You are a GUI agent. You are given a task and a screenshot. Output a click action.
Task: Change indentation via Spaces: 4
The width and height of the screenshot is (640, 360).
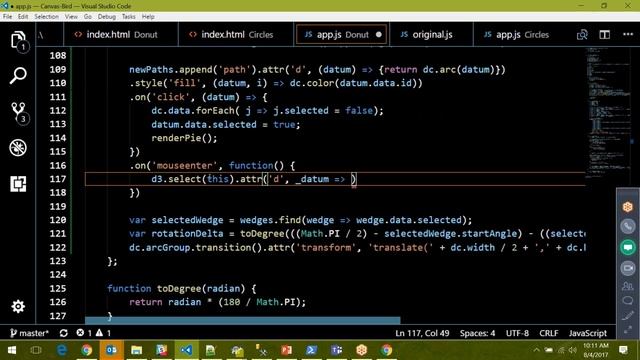pyautogui.click(x=477, y=333)
